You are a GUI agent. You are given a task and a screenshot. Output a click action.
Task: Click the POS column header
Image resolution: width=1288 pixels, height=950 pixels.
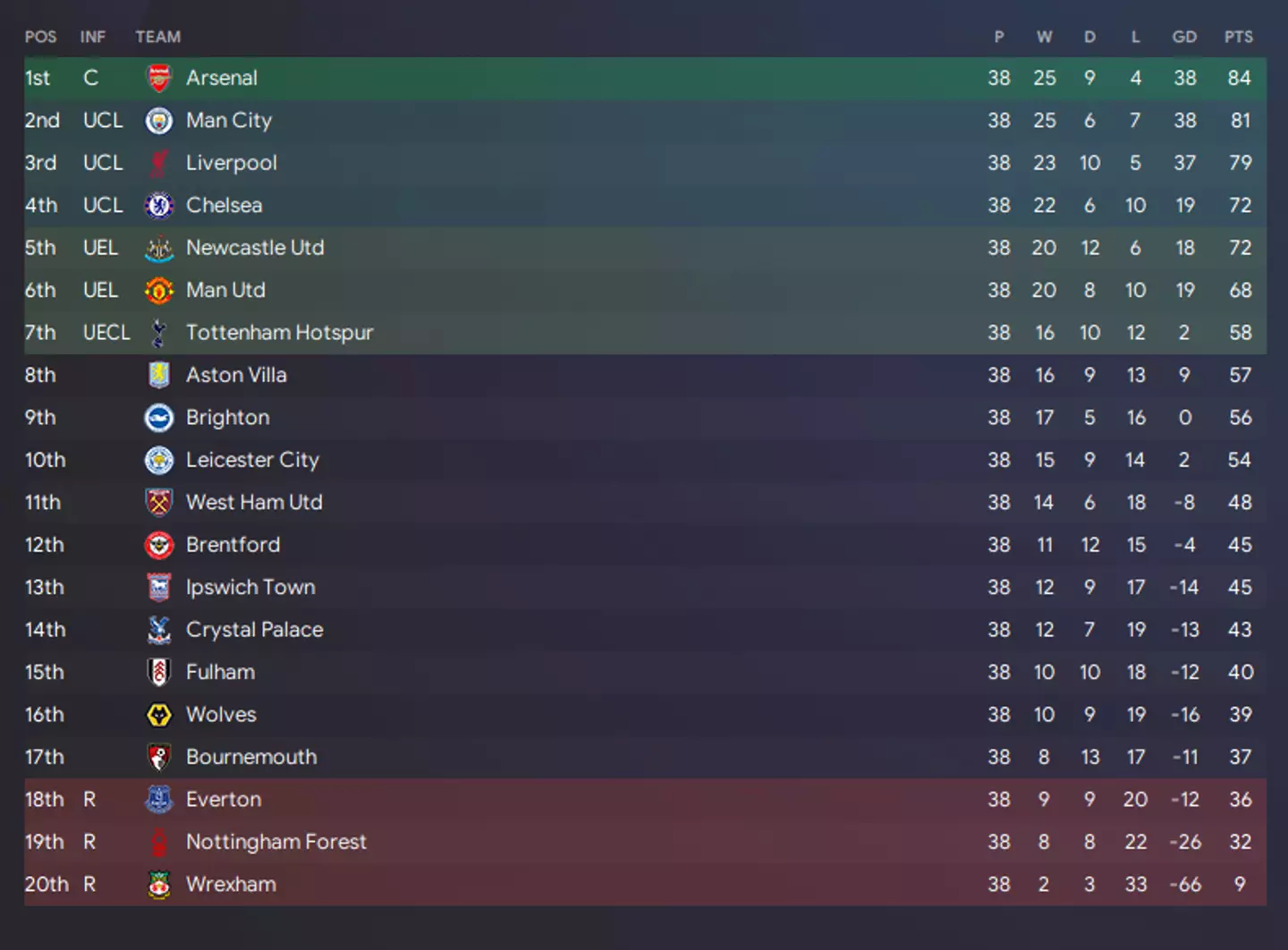click(x=40, y=37)
